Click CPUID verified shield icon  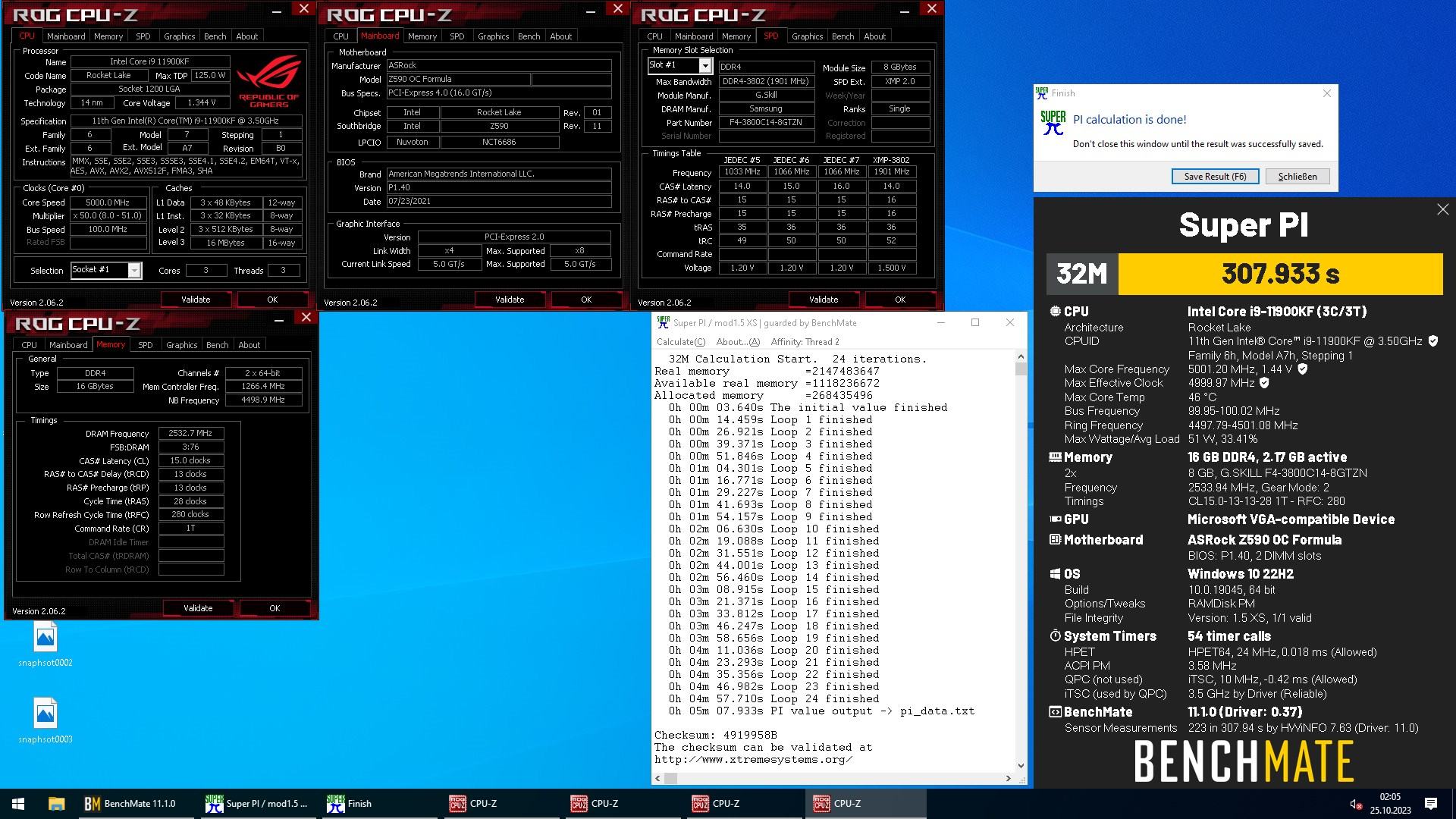pos(1433,341)
